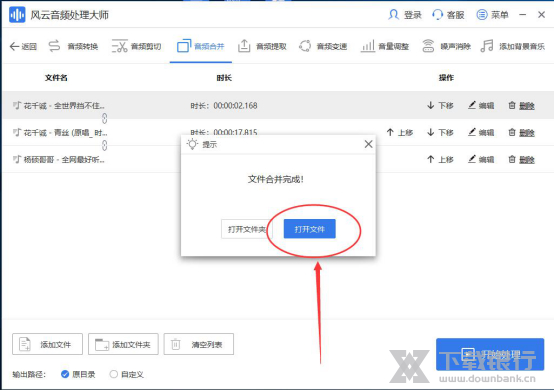Select the 原目录 output radio
The width and height of the screenshot is (554, 391).
[x=65, y=374]
